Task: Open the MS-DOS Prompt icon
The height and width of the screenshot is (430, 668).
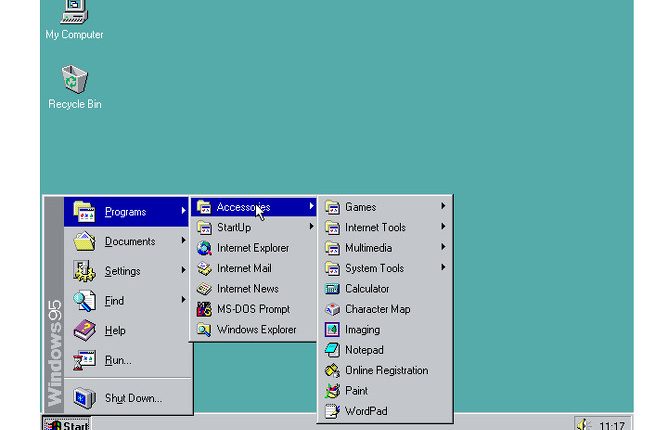Action: tap(205, 309)
